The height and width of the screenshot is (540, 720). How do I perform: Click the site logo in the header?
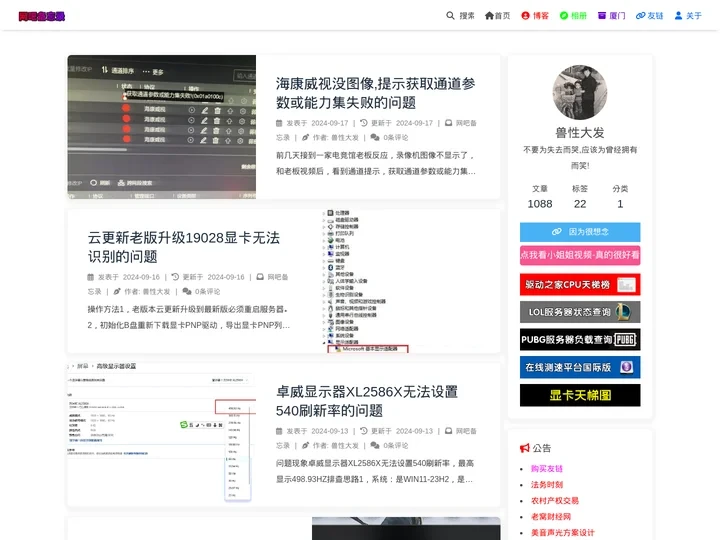coord(42,16)
